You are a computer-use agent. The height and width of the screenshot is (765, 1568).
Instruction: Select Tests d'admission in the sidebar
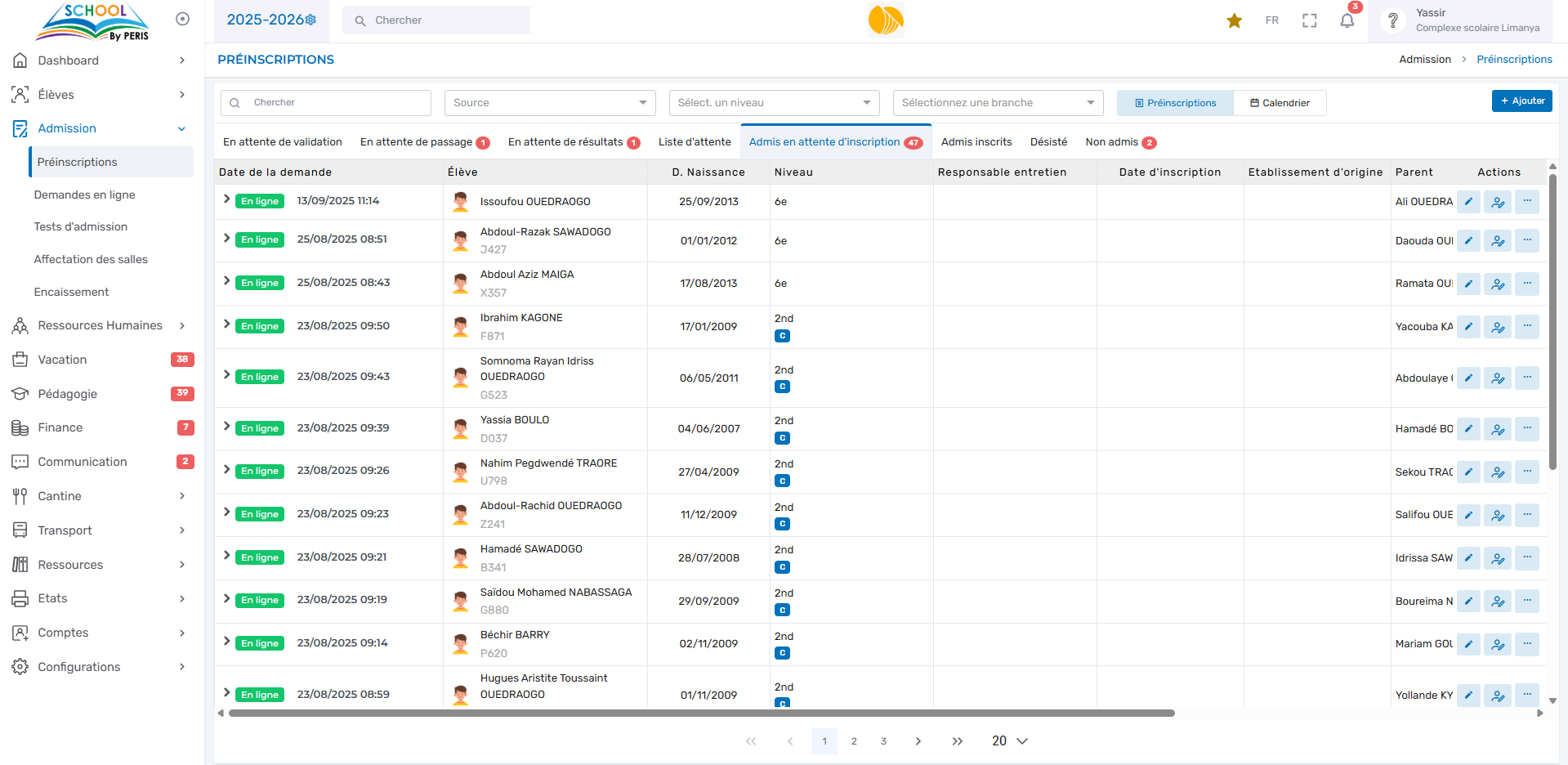(80, 226)
